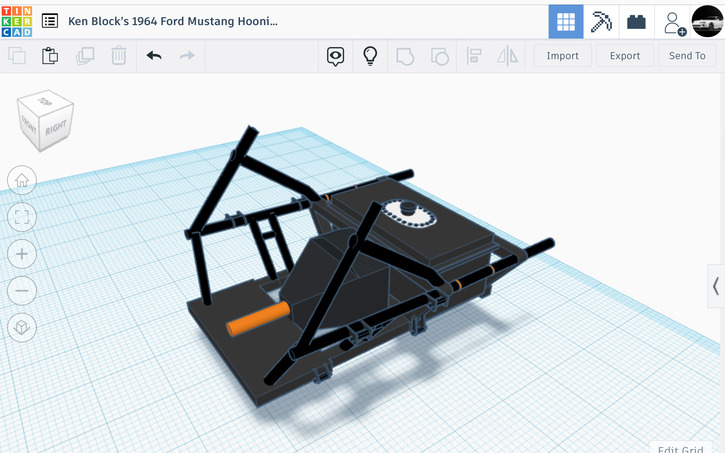
Task: Click the Fit all in view button
Action: [x=22, y=217]
